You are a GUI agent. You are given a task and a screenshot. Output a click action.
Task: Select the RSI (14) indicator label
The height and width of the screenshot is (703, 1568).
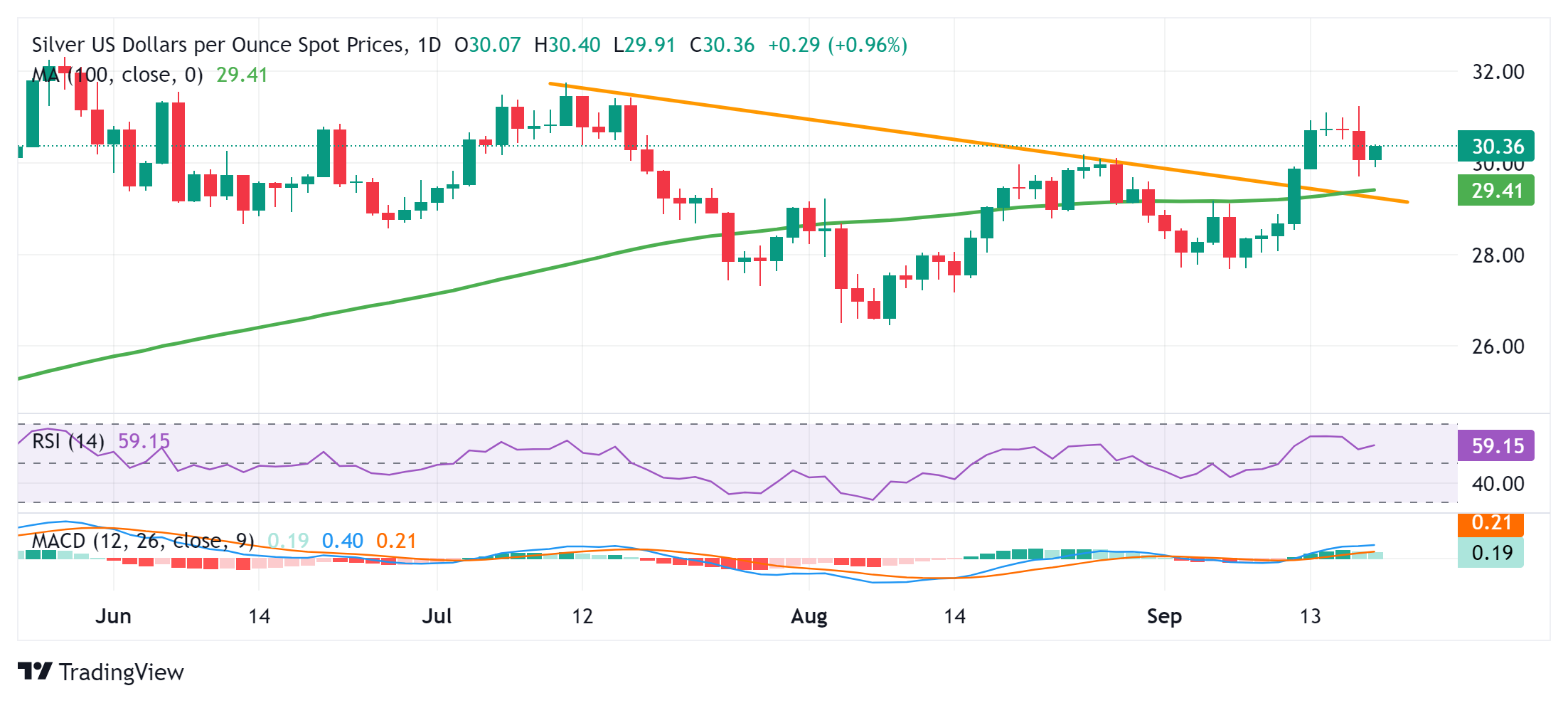pos(68,441)
